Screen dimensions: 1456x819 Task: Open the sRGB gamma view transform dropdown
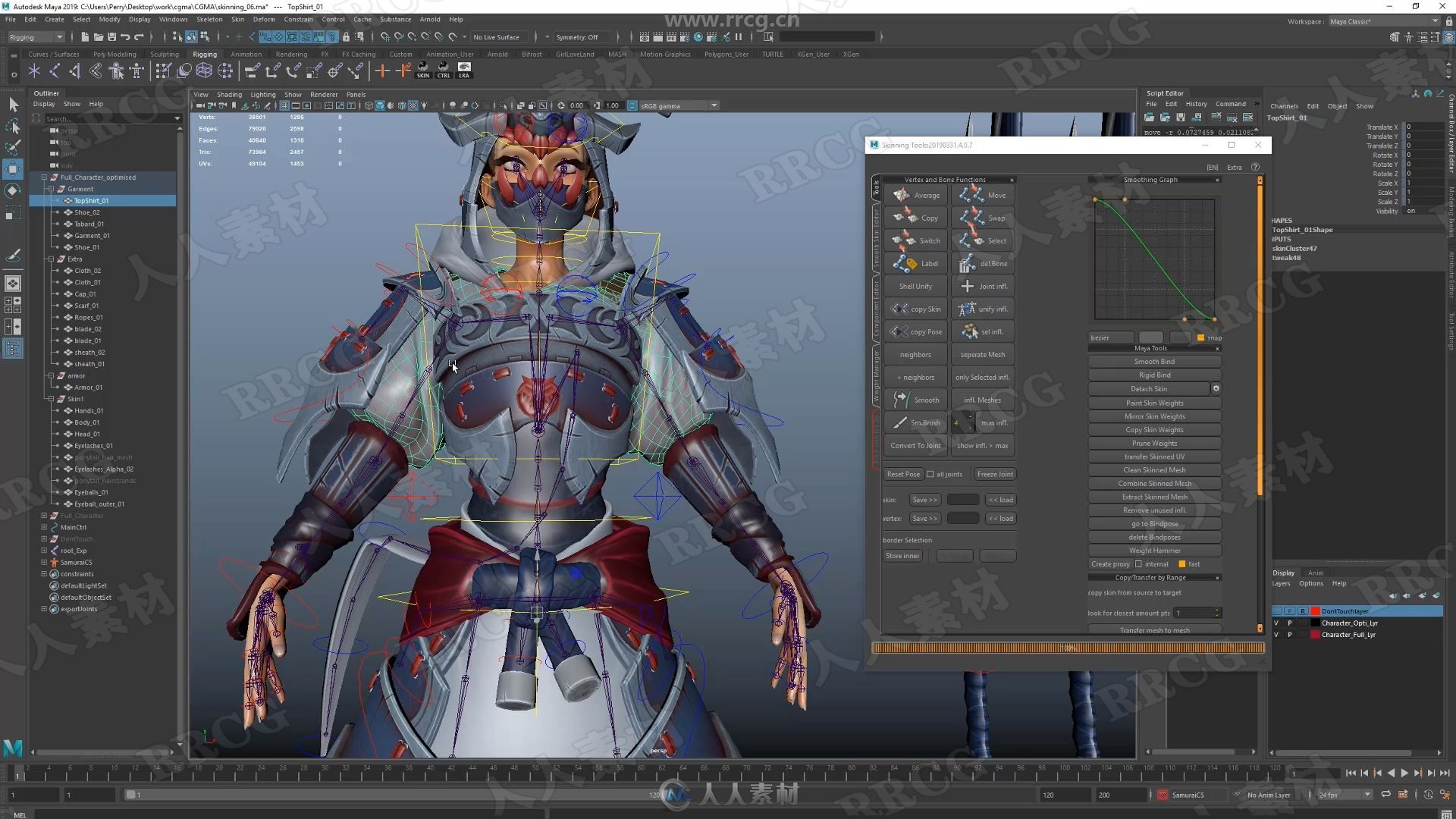(x=679, y=105)
